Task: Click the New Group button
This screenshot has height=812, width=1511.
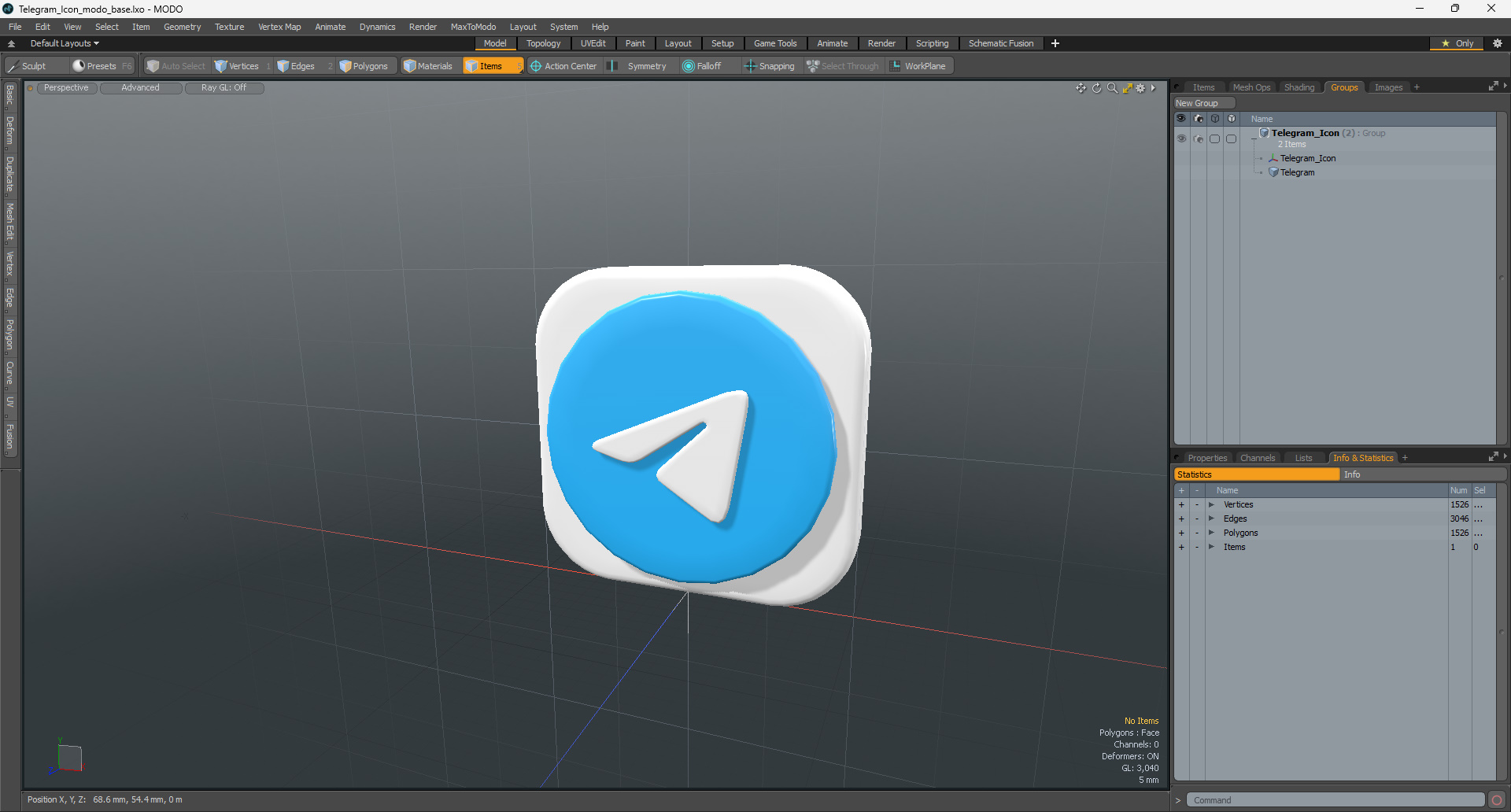Action: 1205,103
